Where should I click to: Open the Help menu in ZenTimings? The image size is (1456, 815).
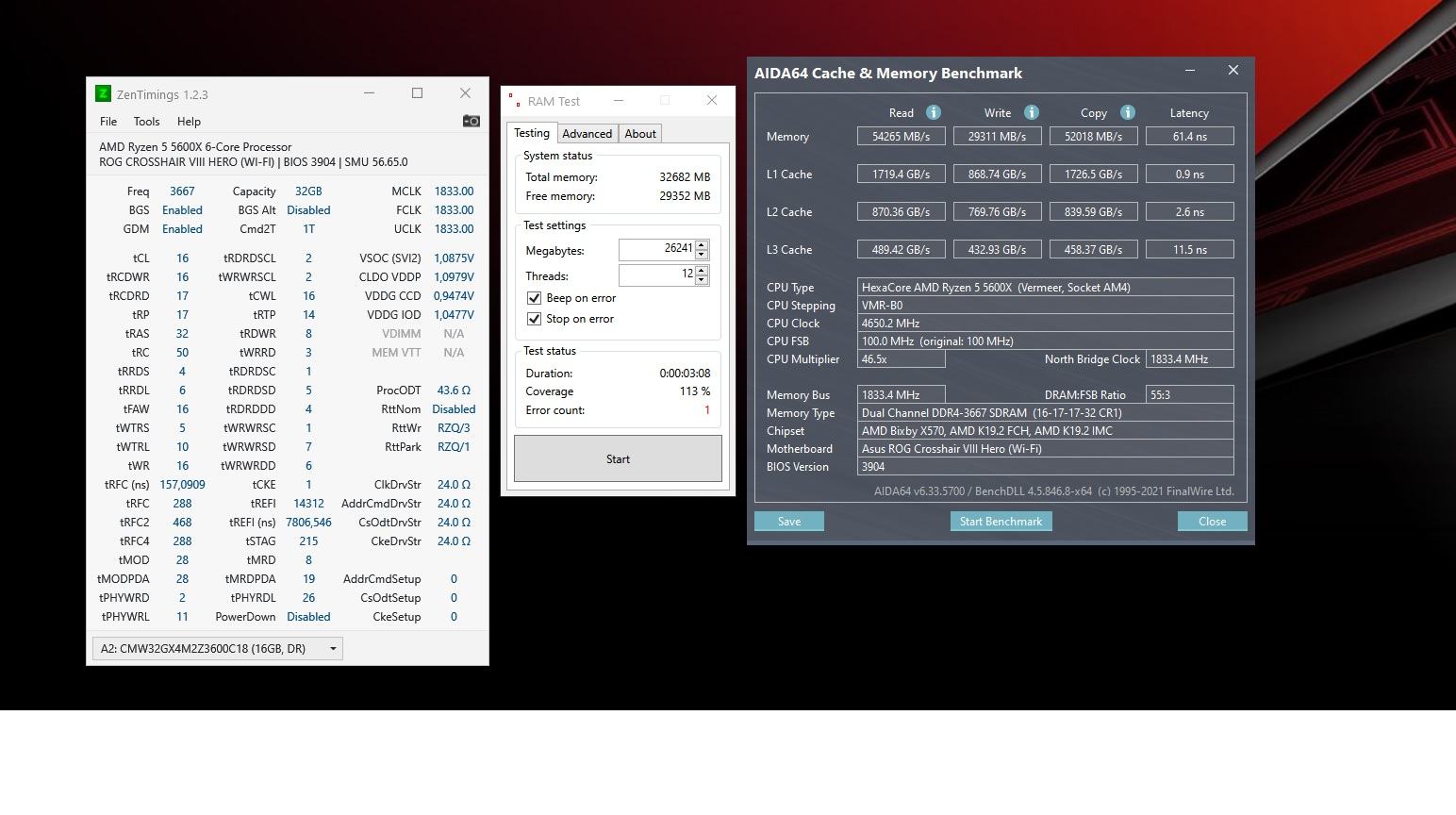pos(189,121)
